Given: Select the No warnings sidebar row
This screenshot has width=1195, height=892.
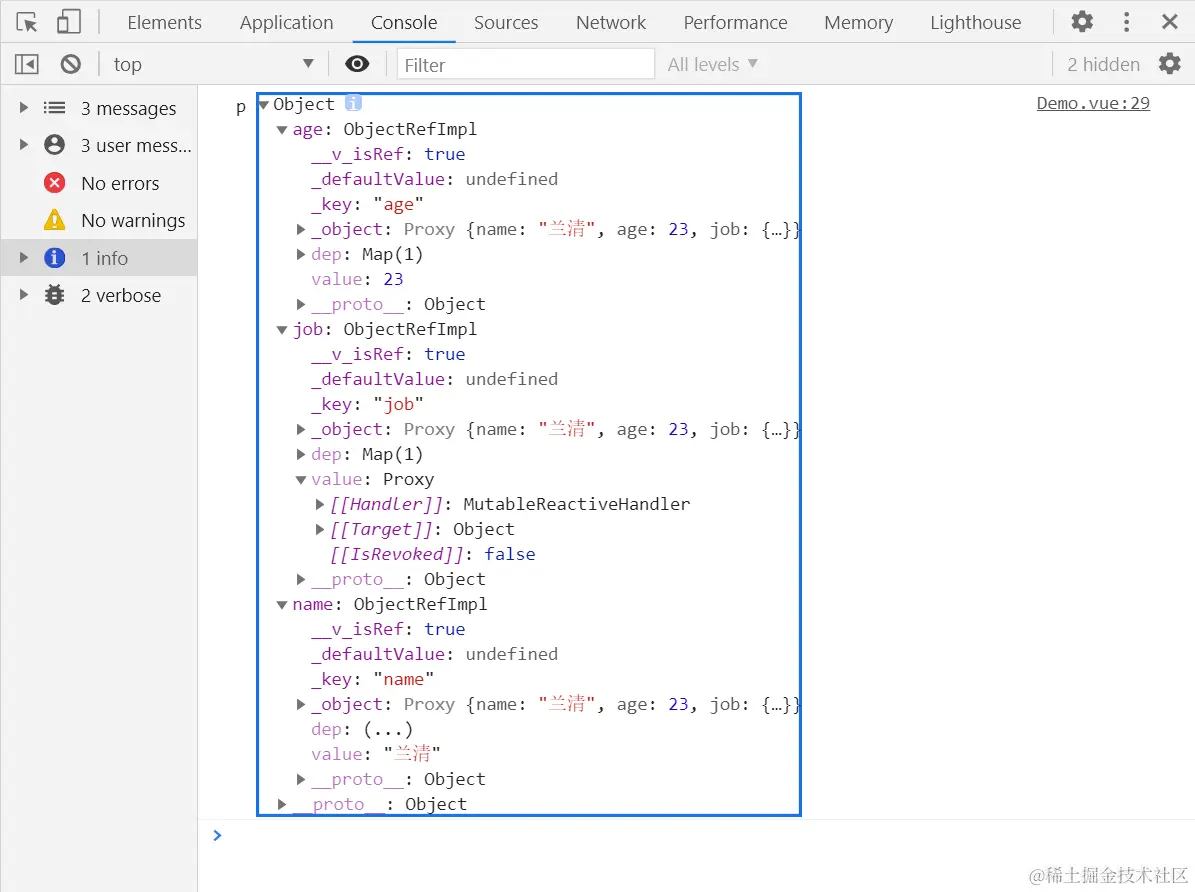Looking at the screenshot, I should pos(99,220).
